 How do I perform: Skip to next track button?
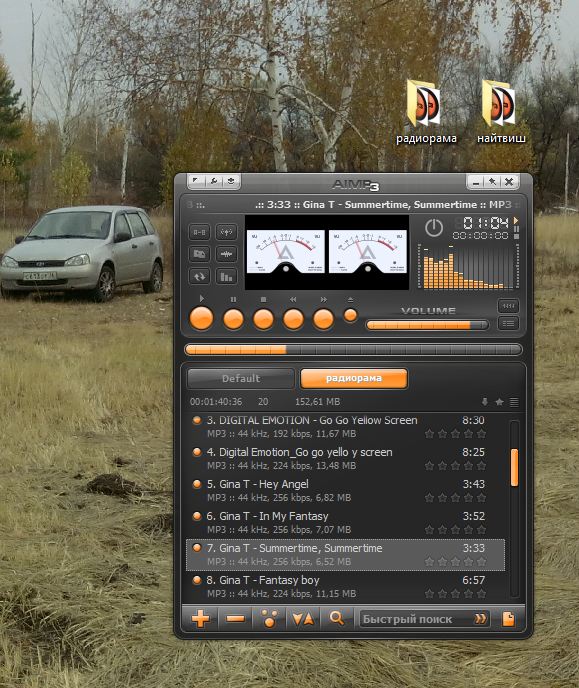(323, 319)
